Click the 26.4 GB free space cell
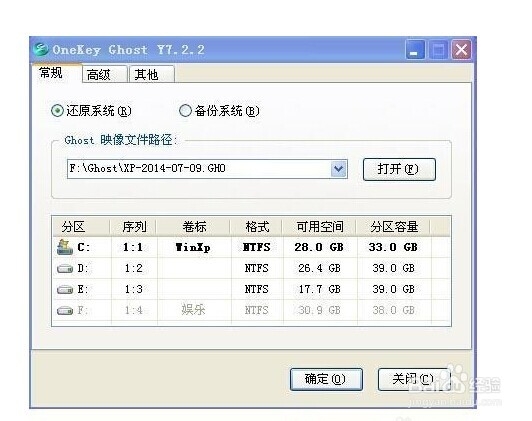The height and width of the screenshot is (421, 532). point(319,269)
